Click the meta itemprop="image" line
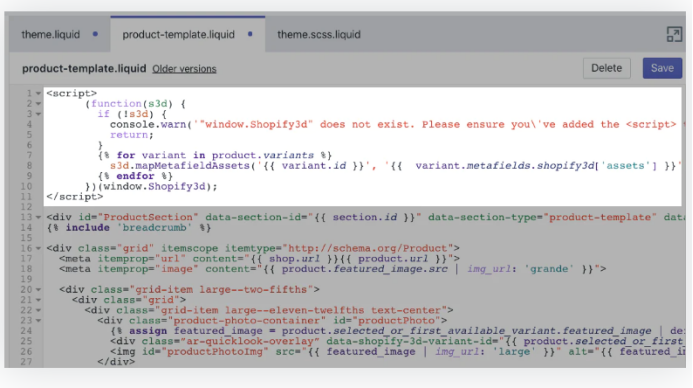The width and height of the screenshot is (693, 388). click(x=333, y=269)
